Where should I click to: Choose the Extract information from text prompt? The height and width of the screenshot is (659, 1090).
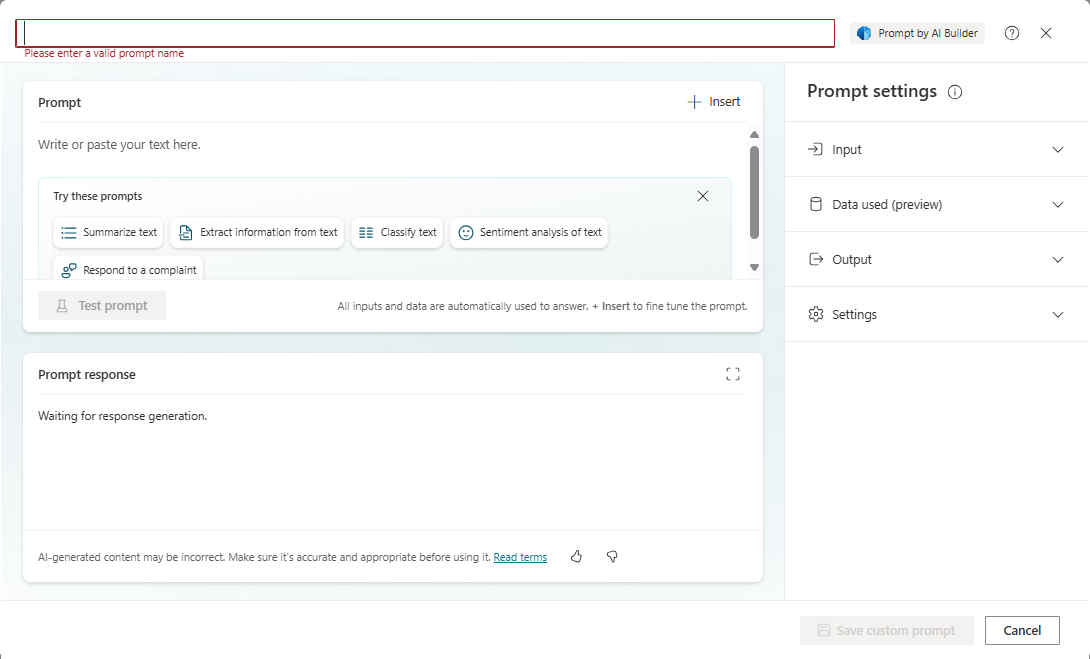258,232
